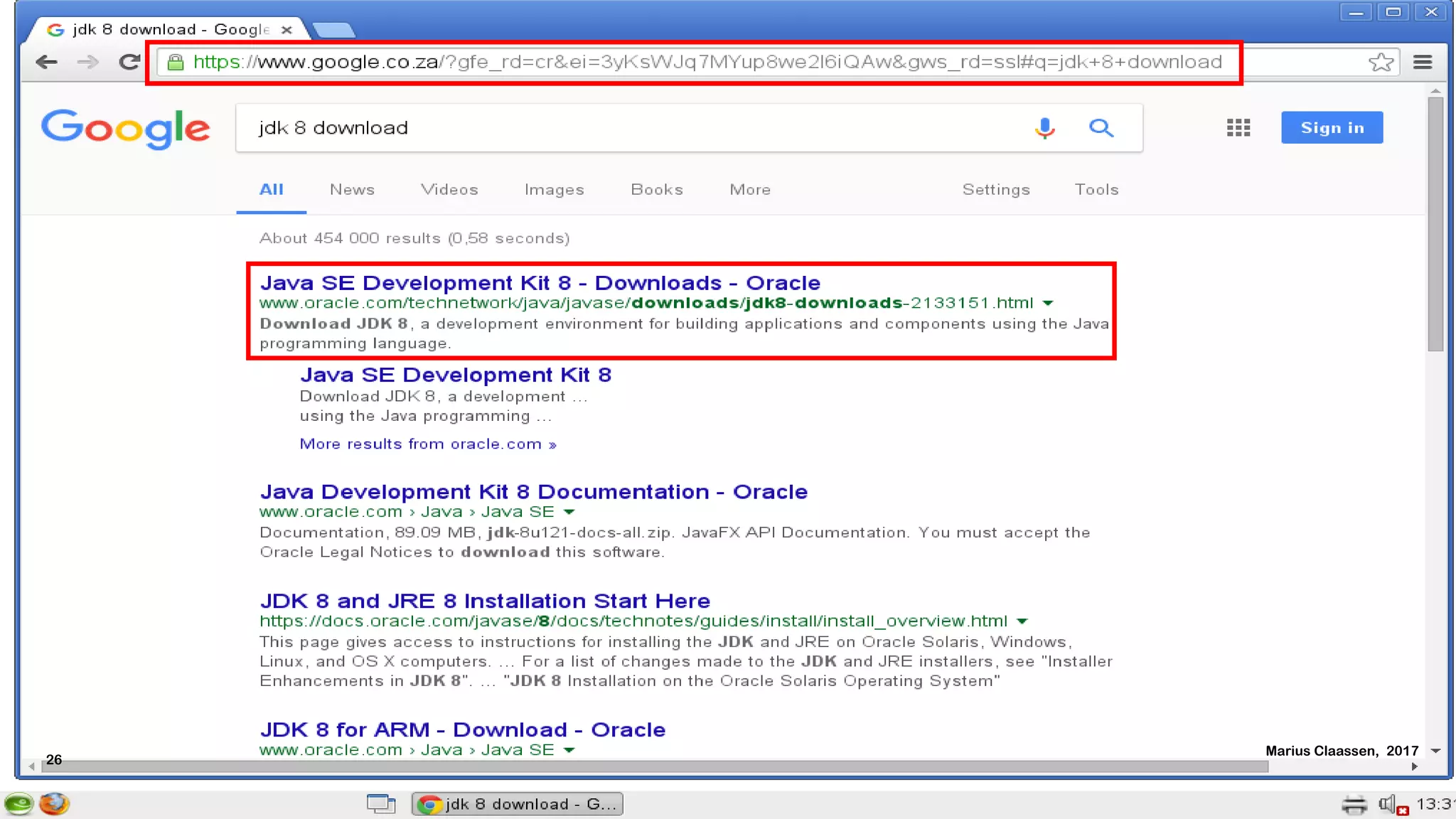Click the browser back arrow
Image resolution: width=1456 pixels, height=819 pixels.
(46, 63)
